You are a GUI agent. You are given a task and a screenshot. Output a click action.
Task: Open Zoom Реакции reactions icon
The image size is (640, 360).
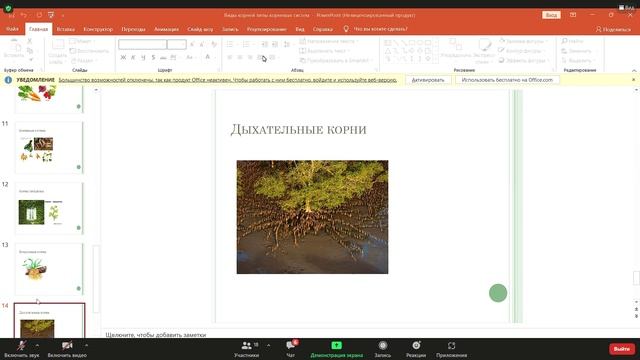coord(416,346)
